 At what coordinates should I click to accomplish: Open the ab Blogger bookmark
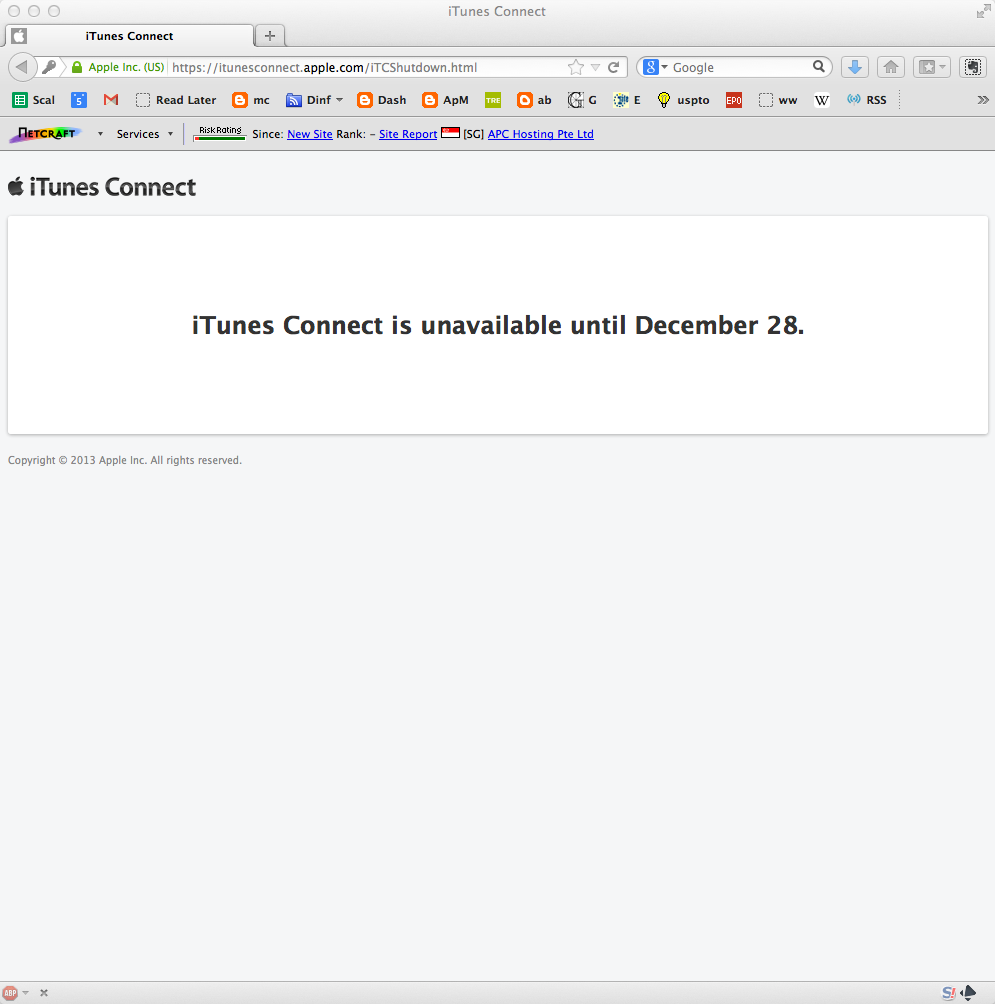[534, 100]
